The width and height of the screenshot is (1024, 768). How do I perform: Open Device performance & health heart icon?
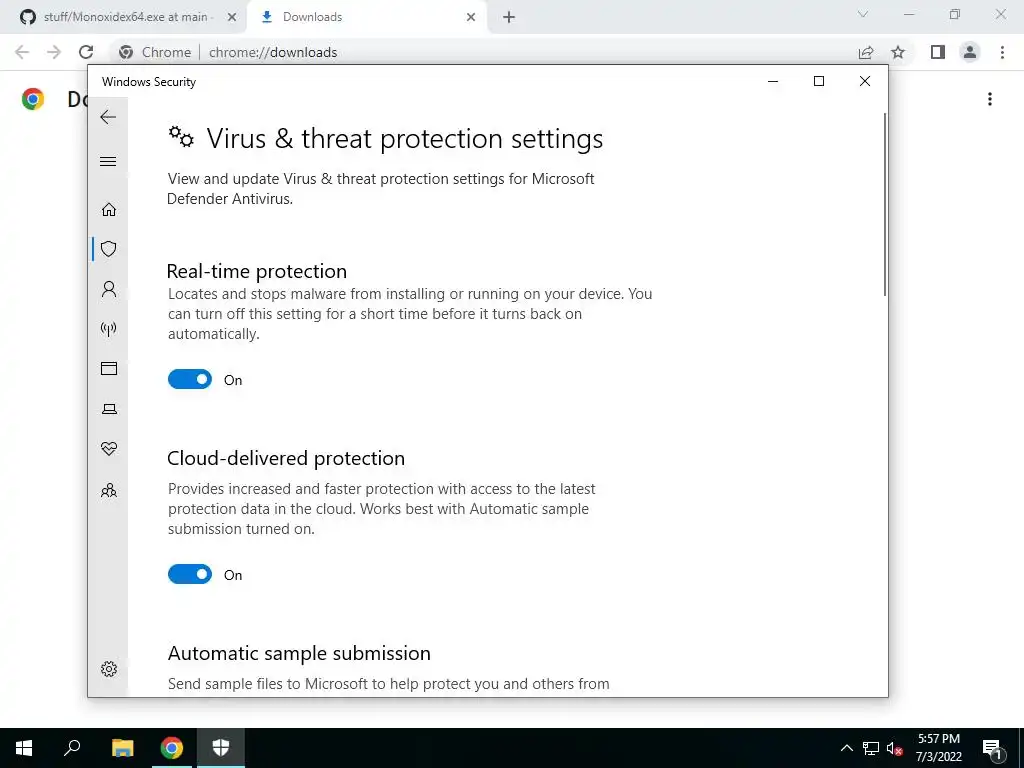109,449
